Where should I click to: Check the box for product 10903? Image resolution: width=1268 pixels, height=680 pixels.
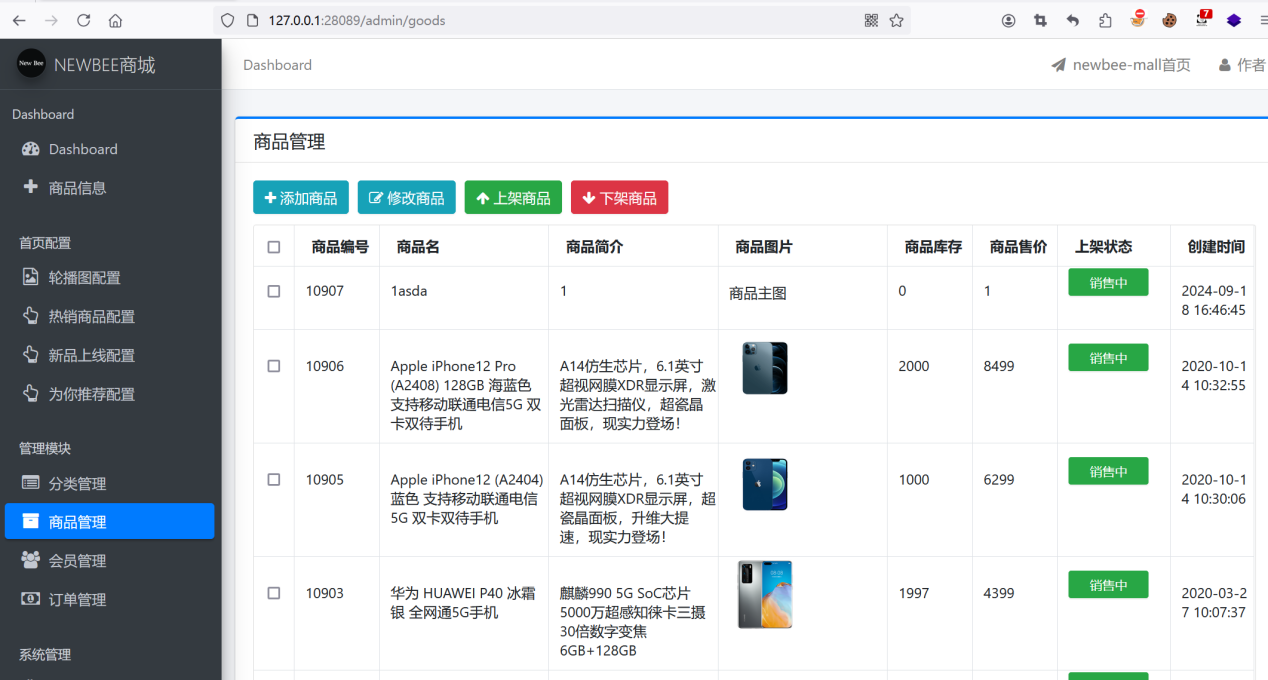[274, 593]
